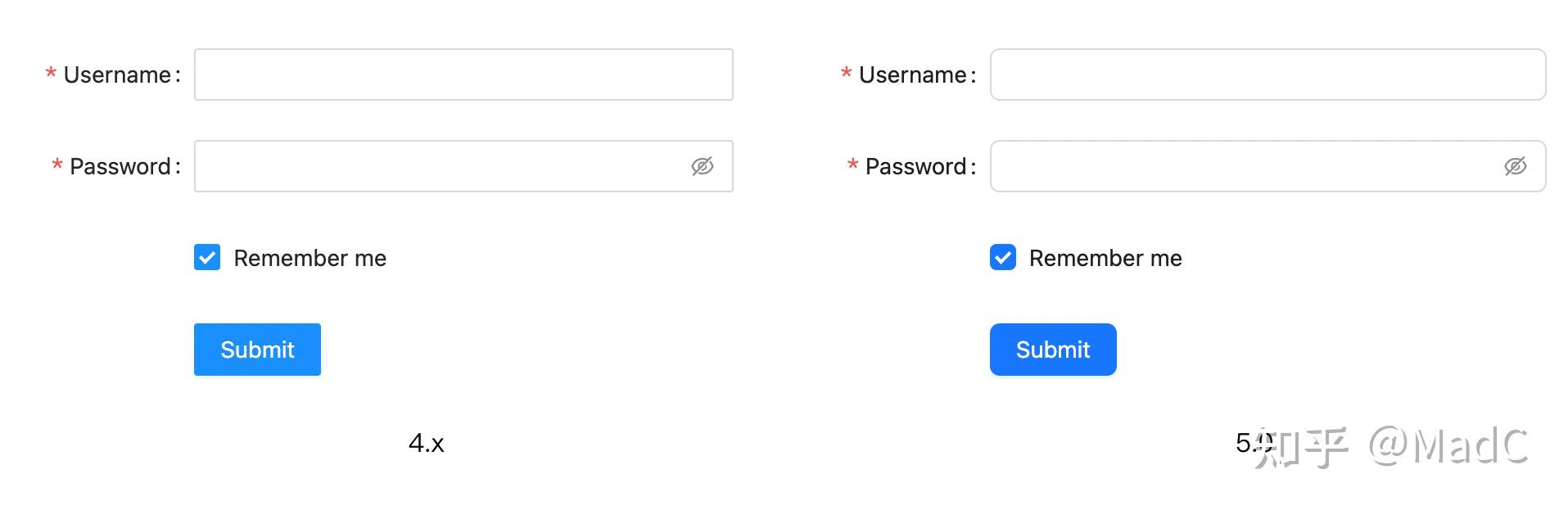Click the Remember me label in 5.0 form
1568x510 pixels.
[1105, 258]
